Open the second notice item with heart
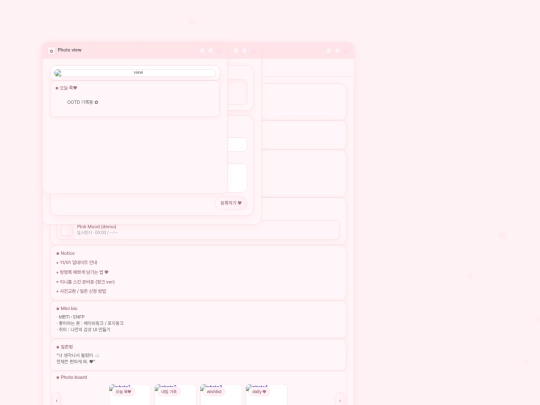 (82, 272)
